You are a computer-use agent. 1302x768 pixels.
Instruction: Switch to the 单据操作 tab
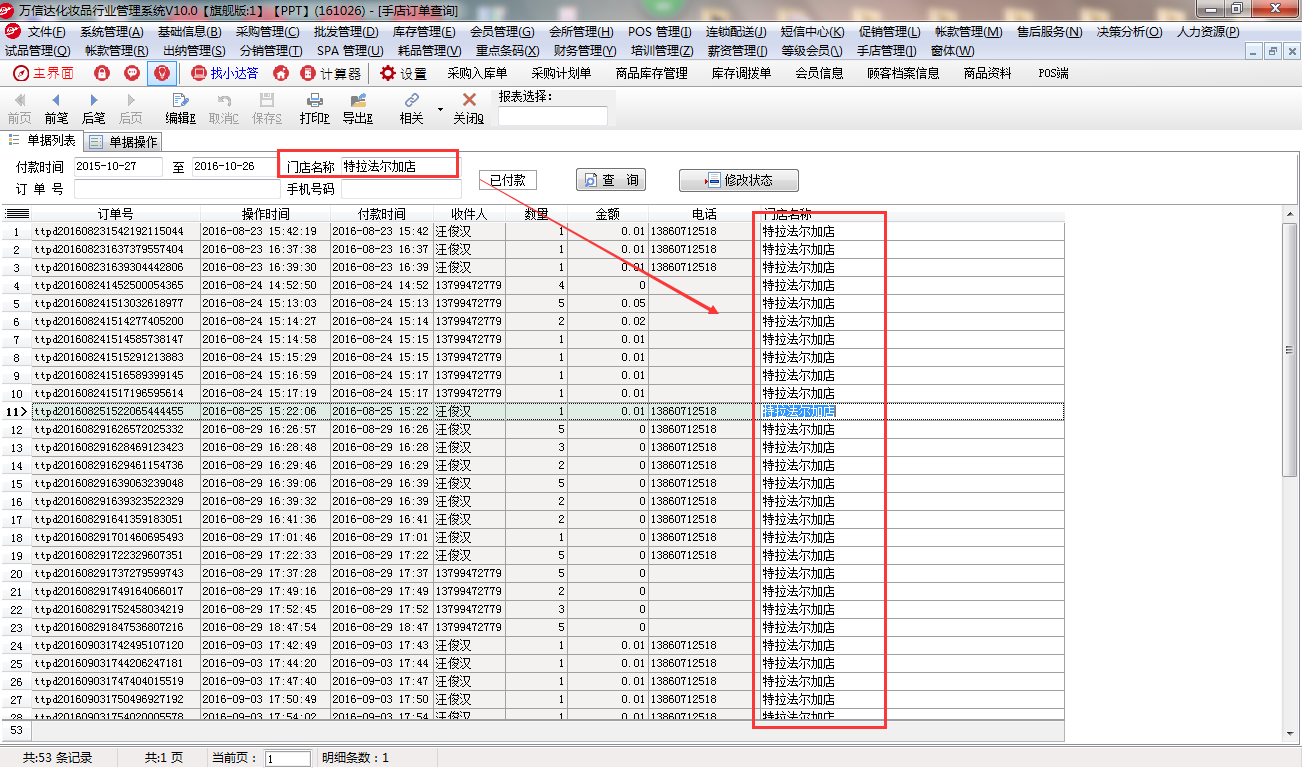(124, 142)
